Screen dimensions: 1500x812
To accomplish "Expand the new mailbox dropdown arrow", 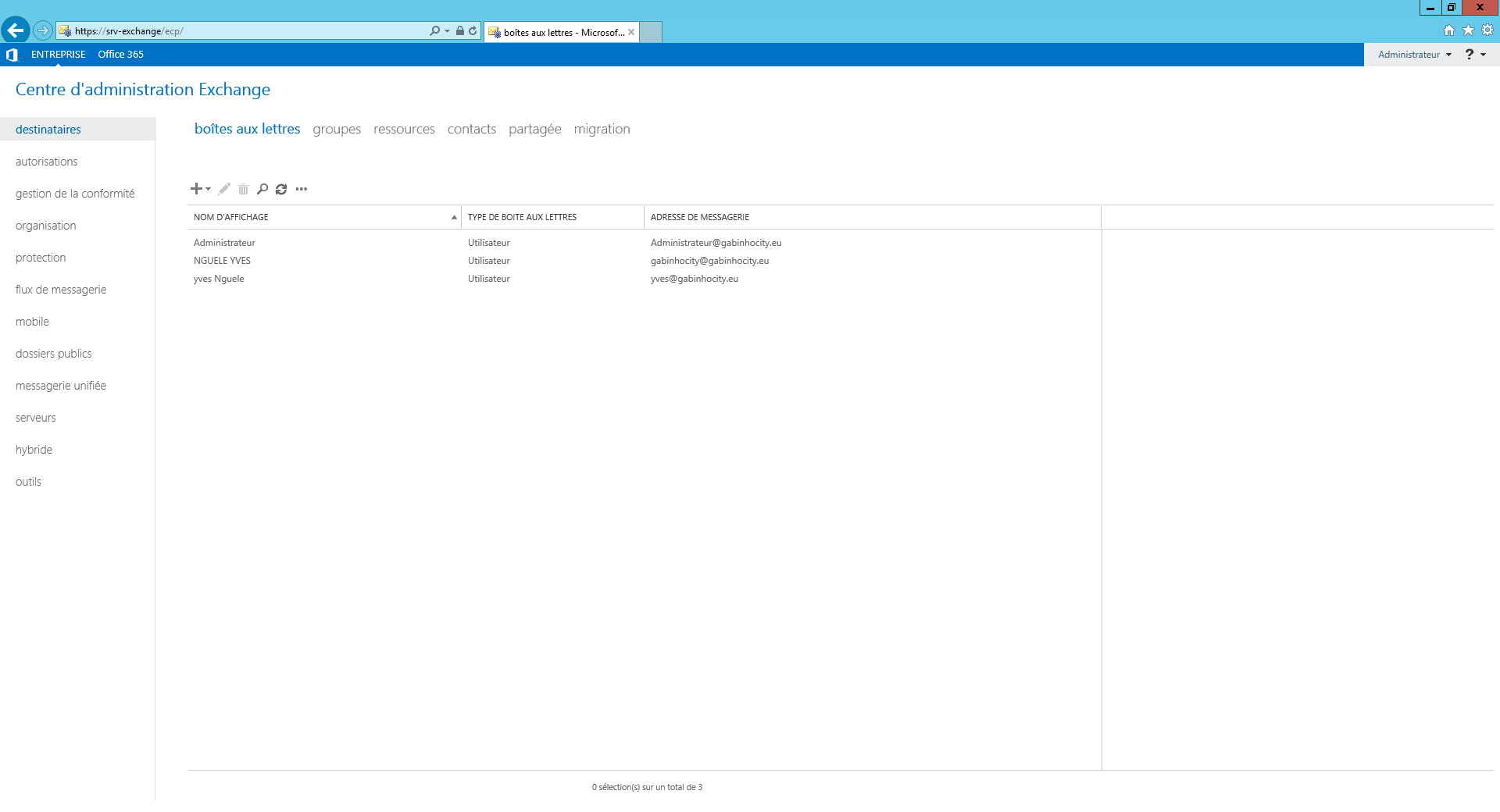I will [209, 189].
